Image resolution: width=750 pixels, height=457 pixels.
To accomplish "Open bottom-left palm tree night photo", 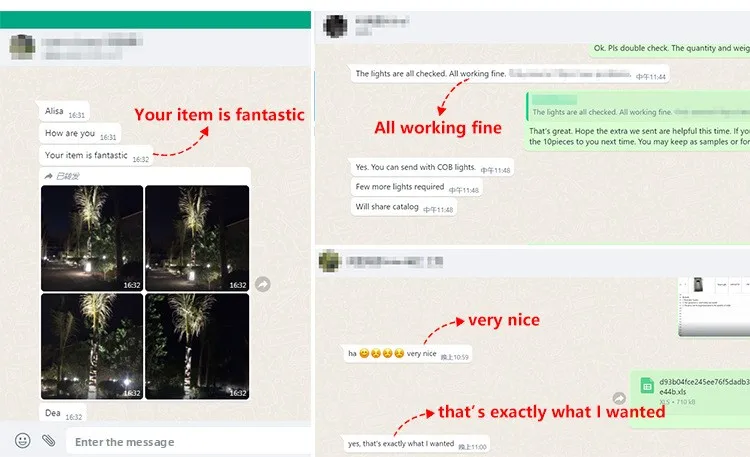I will pos(92,346).
